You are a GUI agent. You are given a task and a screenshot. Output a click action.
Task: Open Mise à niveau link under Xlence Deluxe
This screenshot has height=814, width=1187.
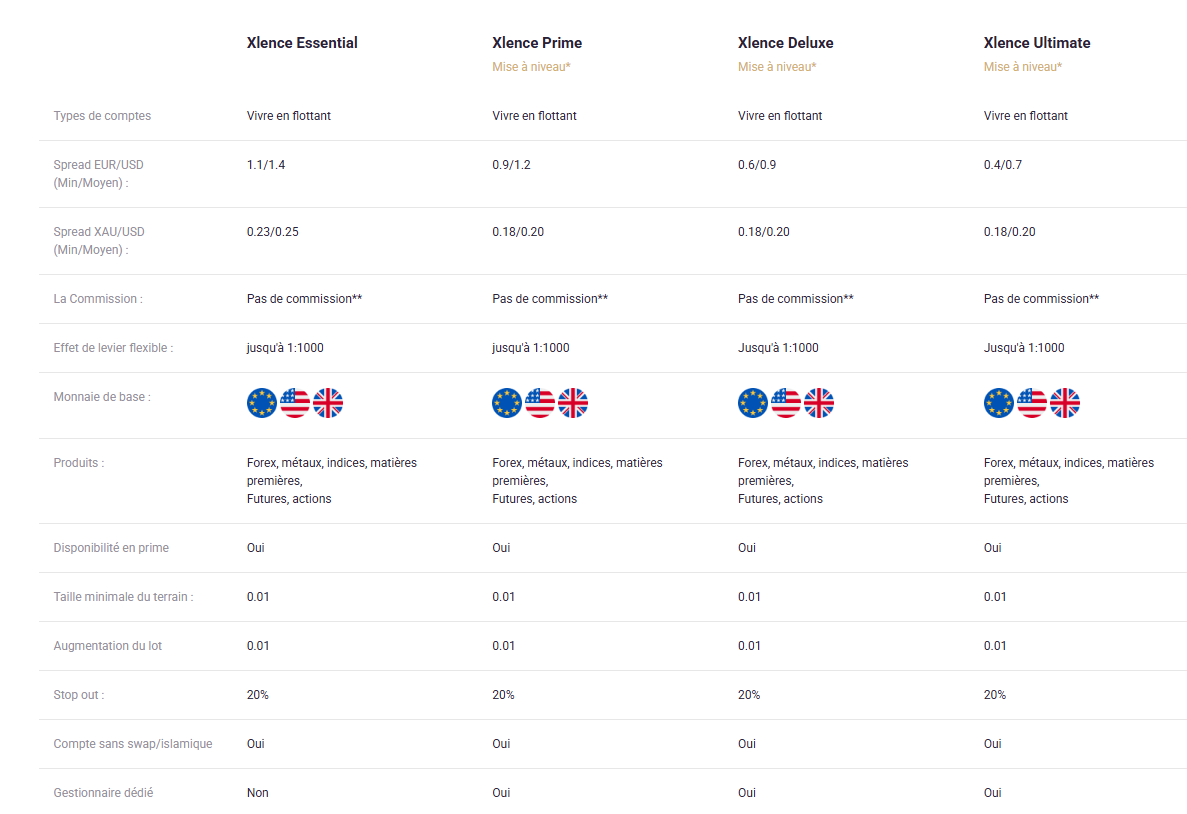pos(777,67)
